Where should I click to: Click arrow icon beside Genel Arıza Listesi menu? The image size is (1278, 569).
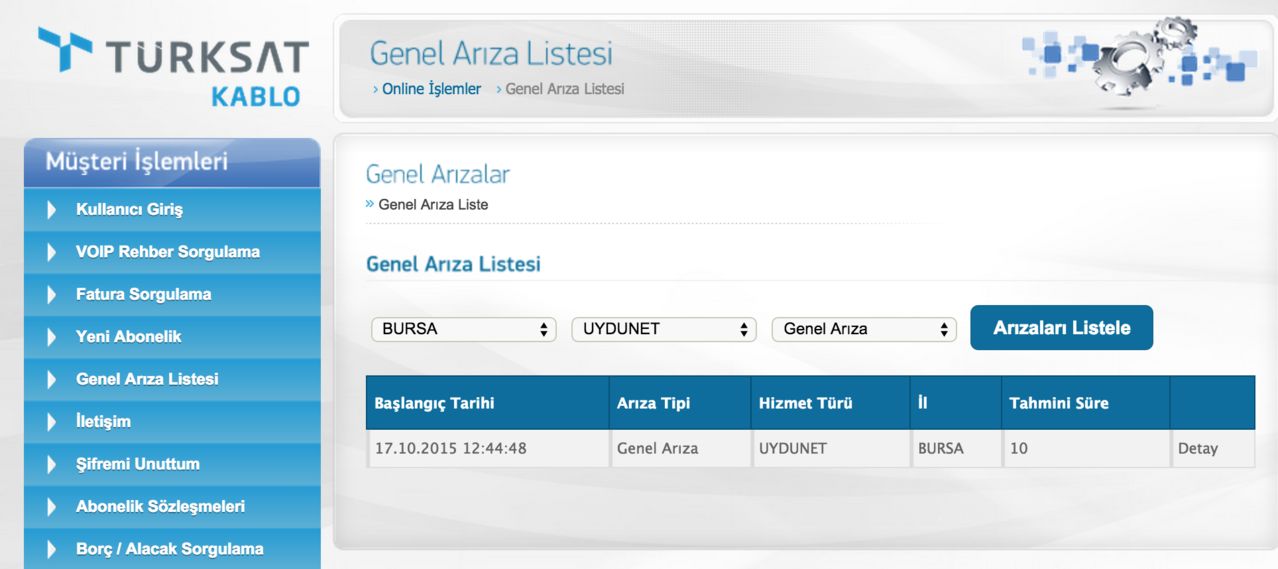pos(52,379)
